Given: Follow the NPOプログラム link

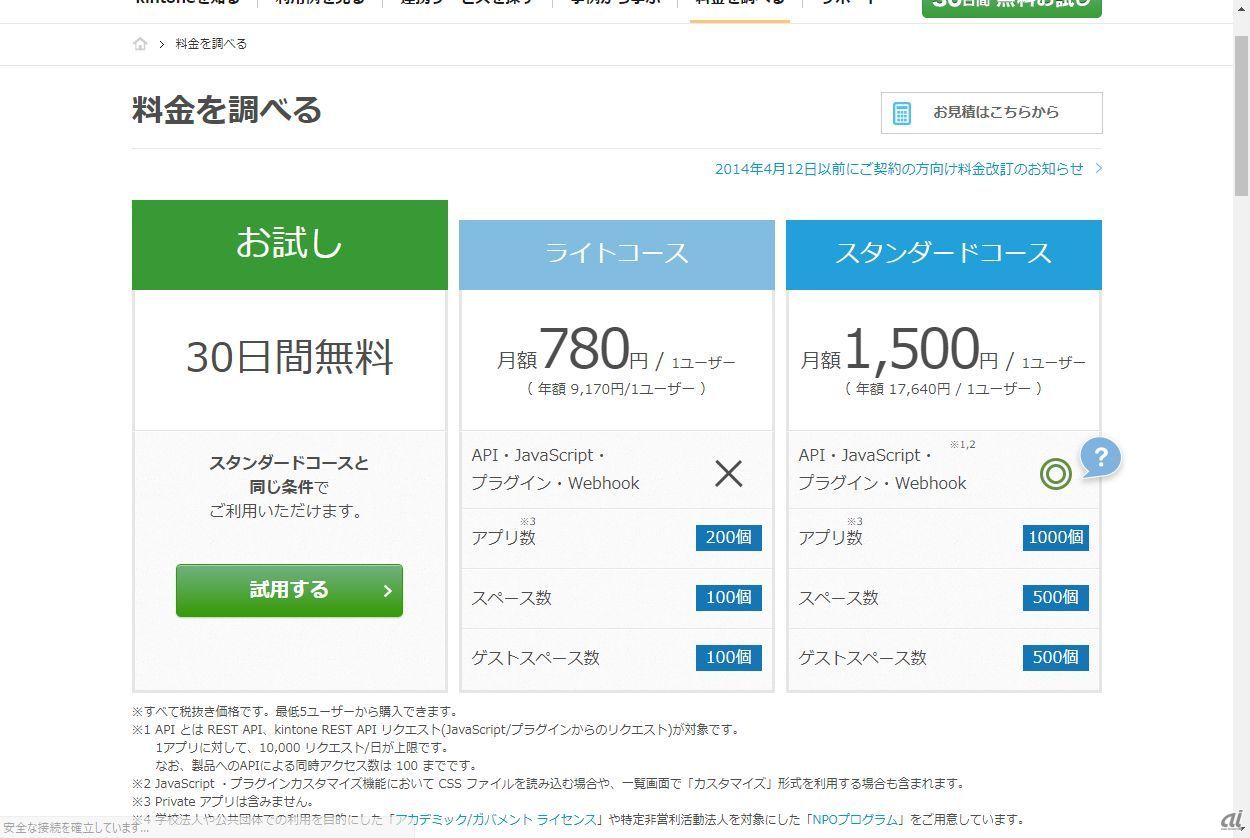Looking at the screenshot, I should [x=855, y=819].
